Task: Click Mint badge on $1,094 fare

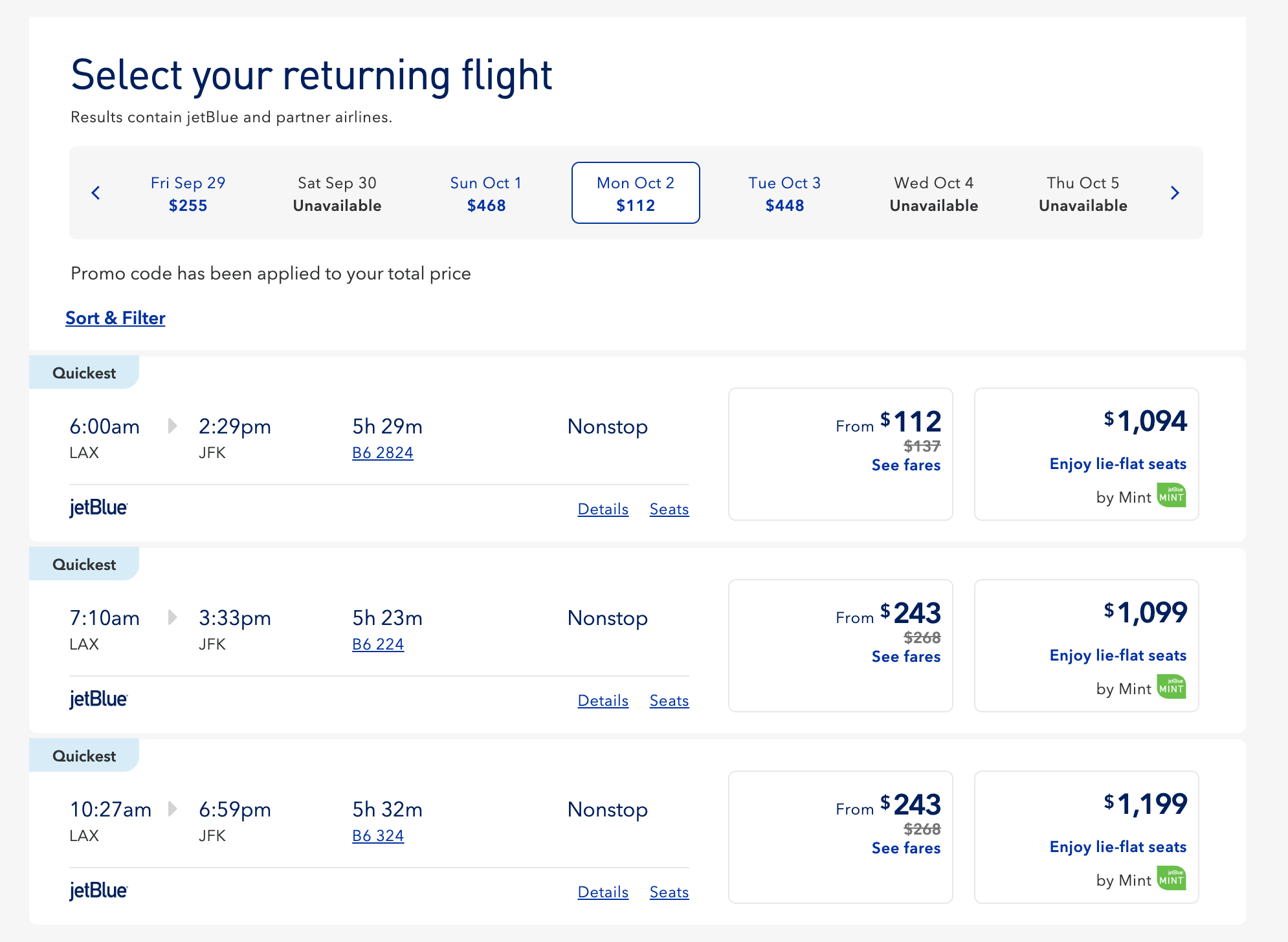Action: pos(1171,496)
